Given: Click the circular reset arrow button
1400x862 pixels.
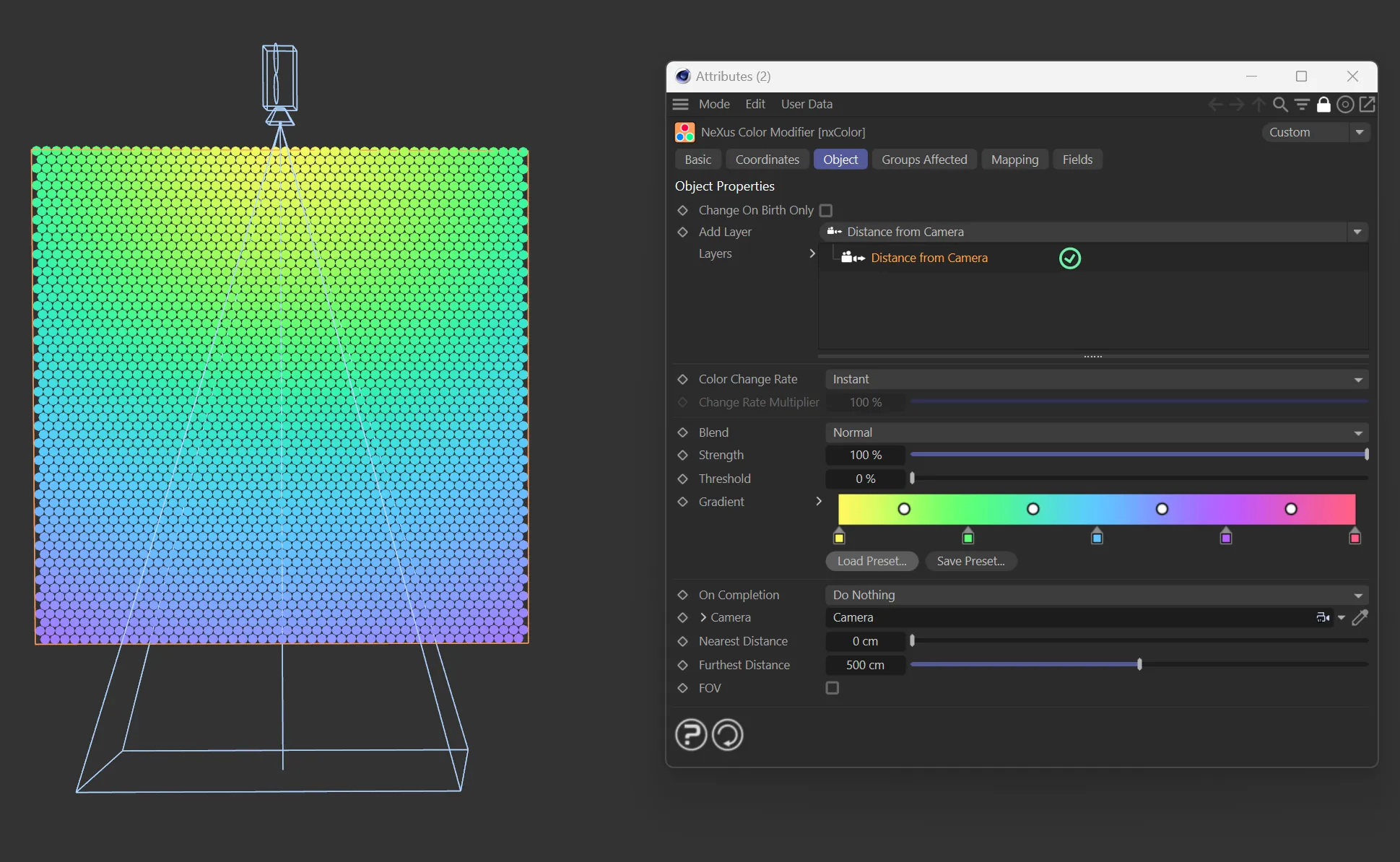Looking at the screenshot, I should pyautogui.click(x=727, y=735).
